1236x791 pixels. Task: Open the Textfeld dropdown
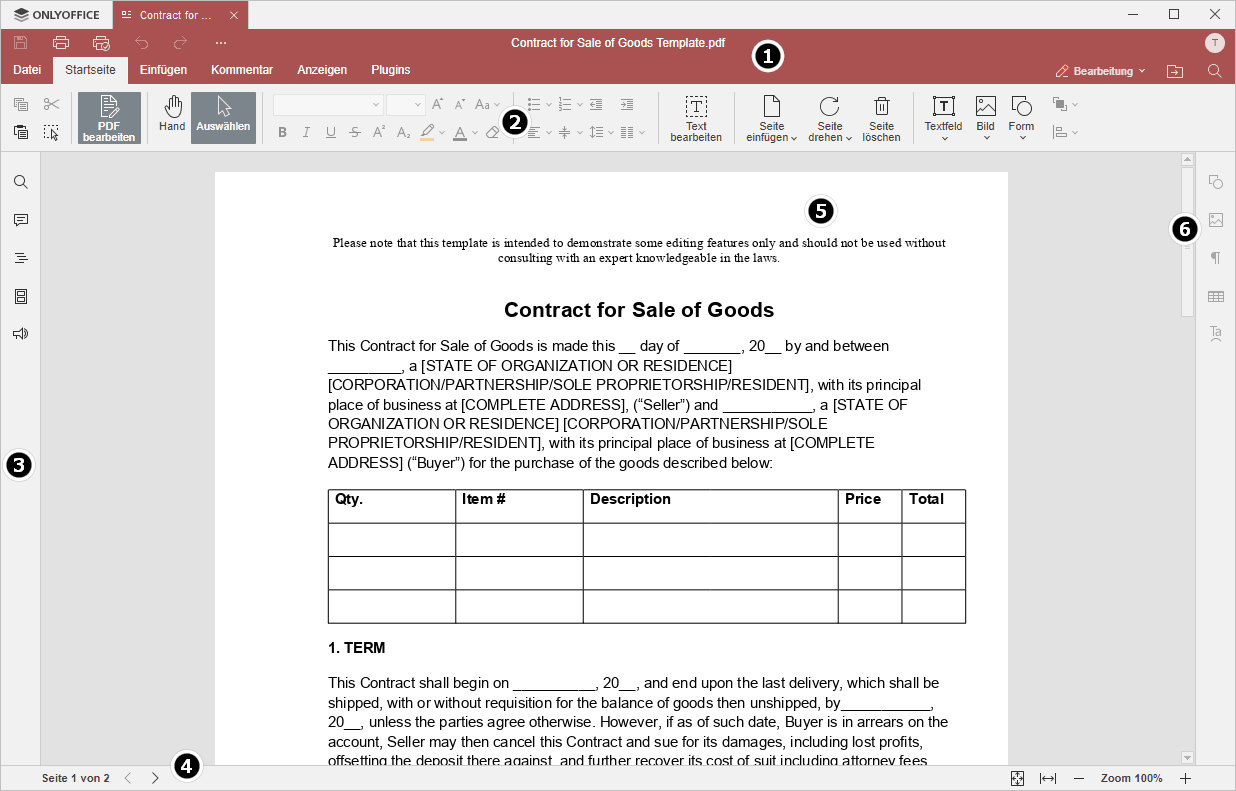(x=943, y=119)
